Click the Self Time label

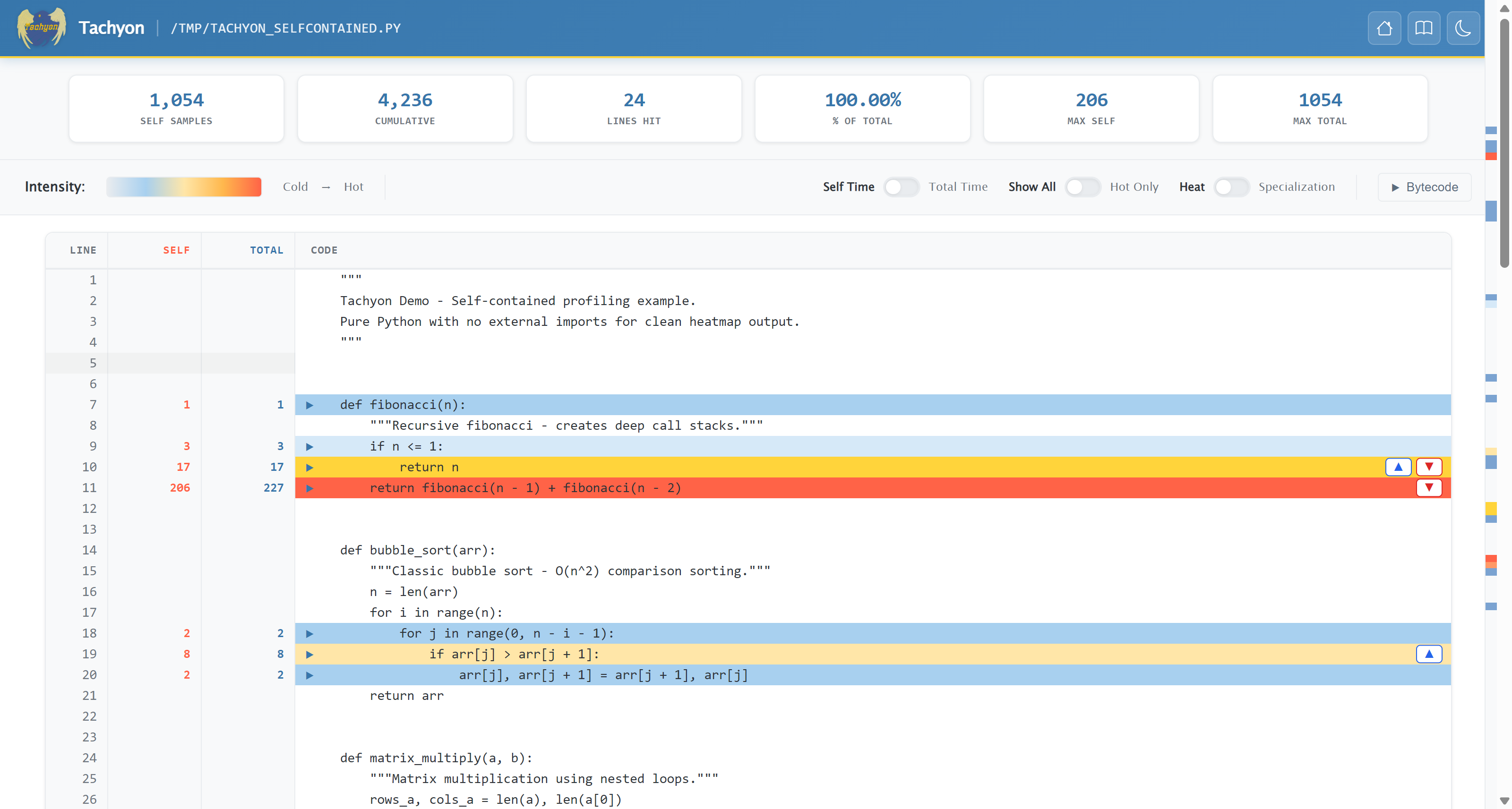tap(848, 187)
